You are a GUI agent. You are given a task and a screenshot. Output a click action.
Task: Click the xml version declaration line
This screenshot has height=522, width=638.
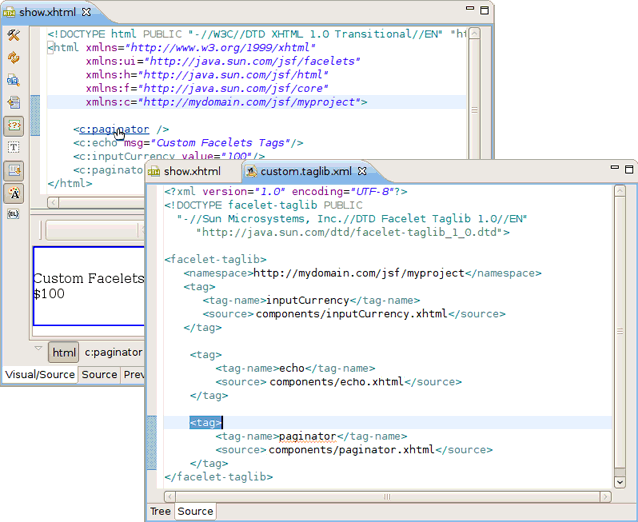(x=286, y=191)
